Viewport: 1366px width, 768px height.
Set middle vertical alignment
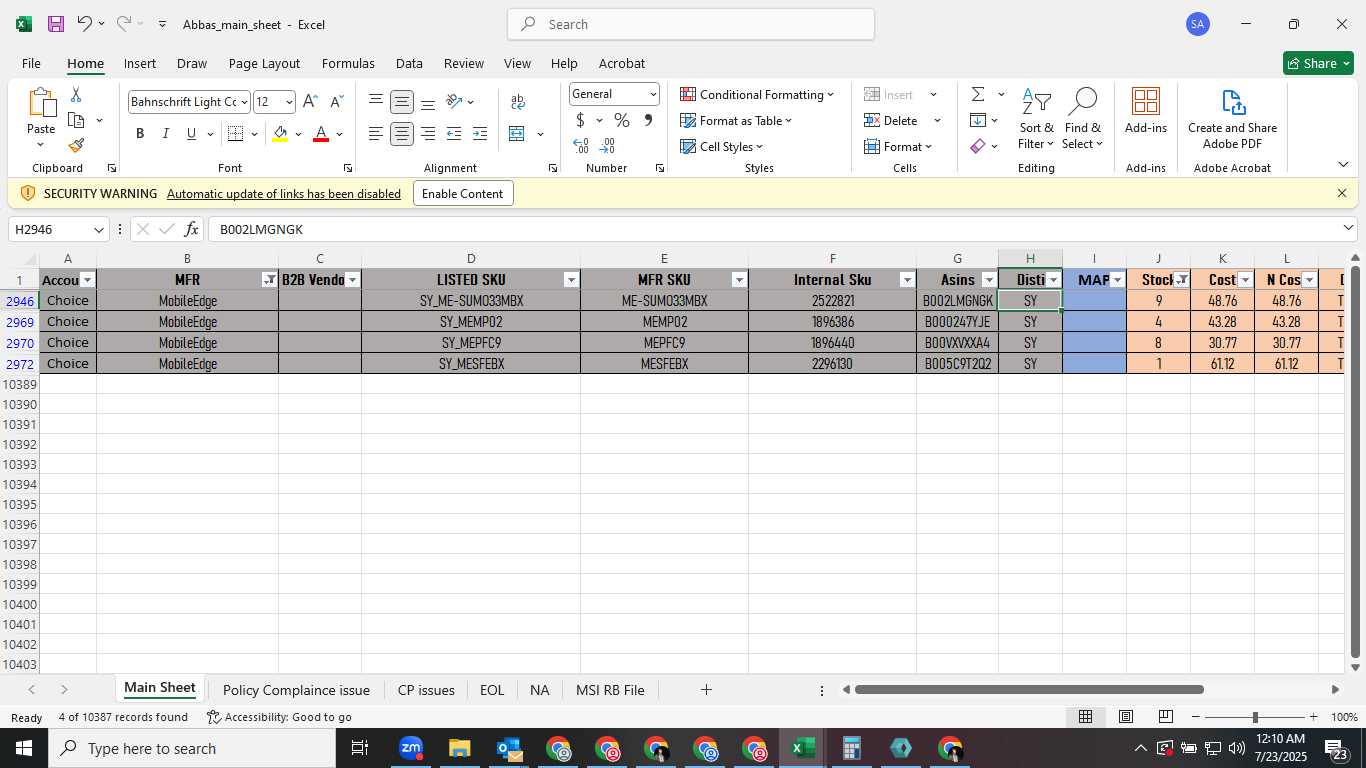(402, 102)
